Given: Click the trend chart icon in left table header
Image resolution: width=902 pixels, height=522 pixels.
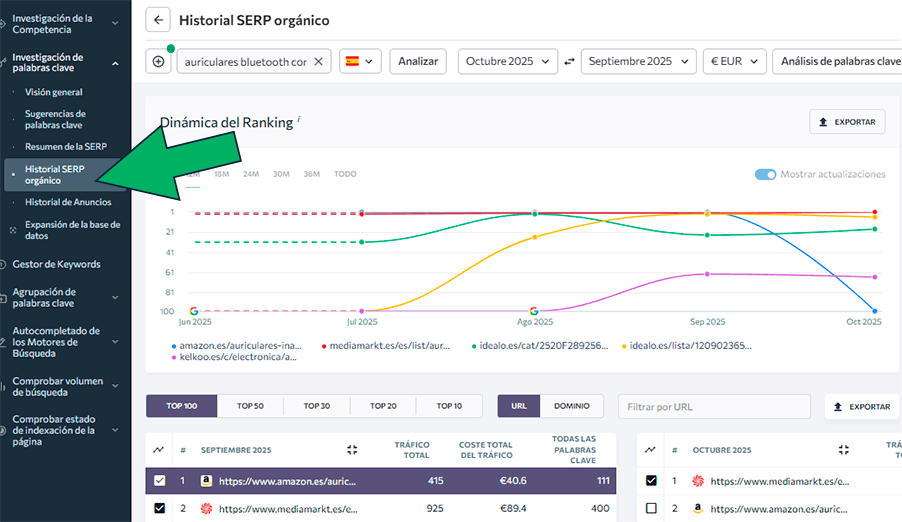Looking at the screenshot, I should click(x=159, y=450).
